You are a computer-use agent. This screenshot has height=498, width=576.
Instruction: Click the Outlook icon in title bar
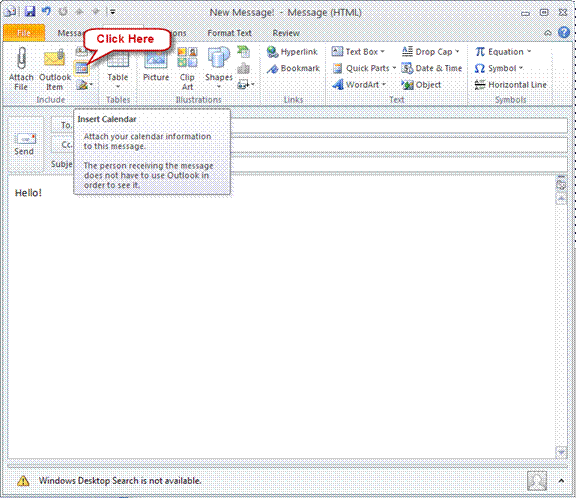10,12
